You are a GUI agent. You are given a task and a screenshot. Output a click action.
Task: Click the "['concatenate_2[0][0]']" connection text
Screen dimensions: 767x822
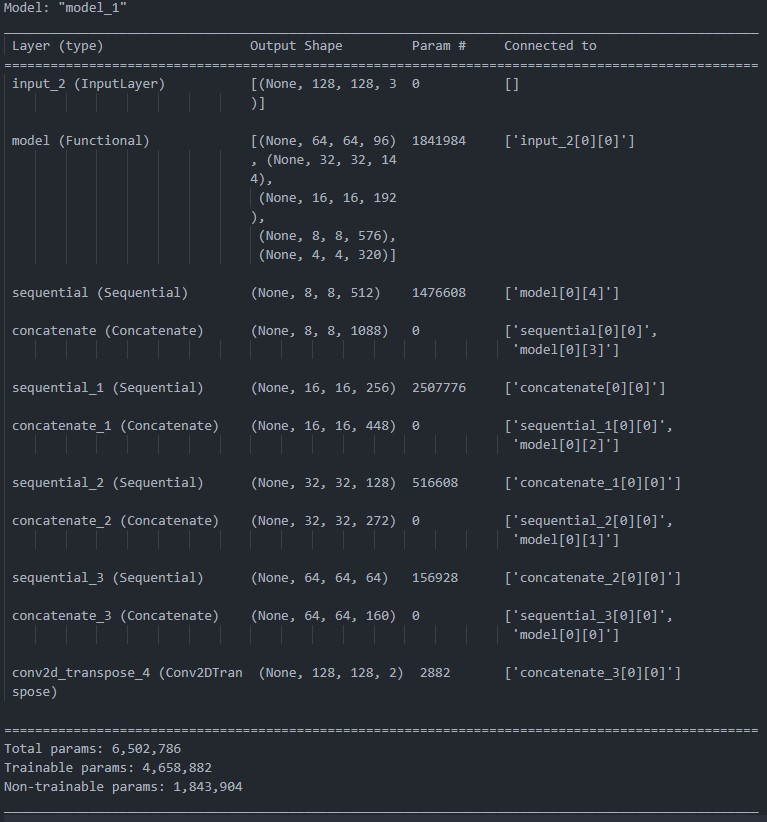592,578
